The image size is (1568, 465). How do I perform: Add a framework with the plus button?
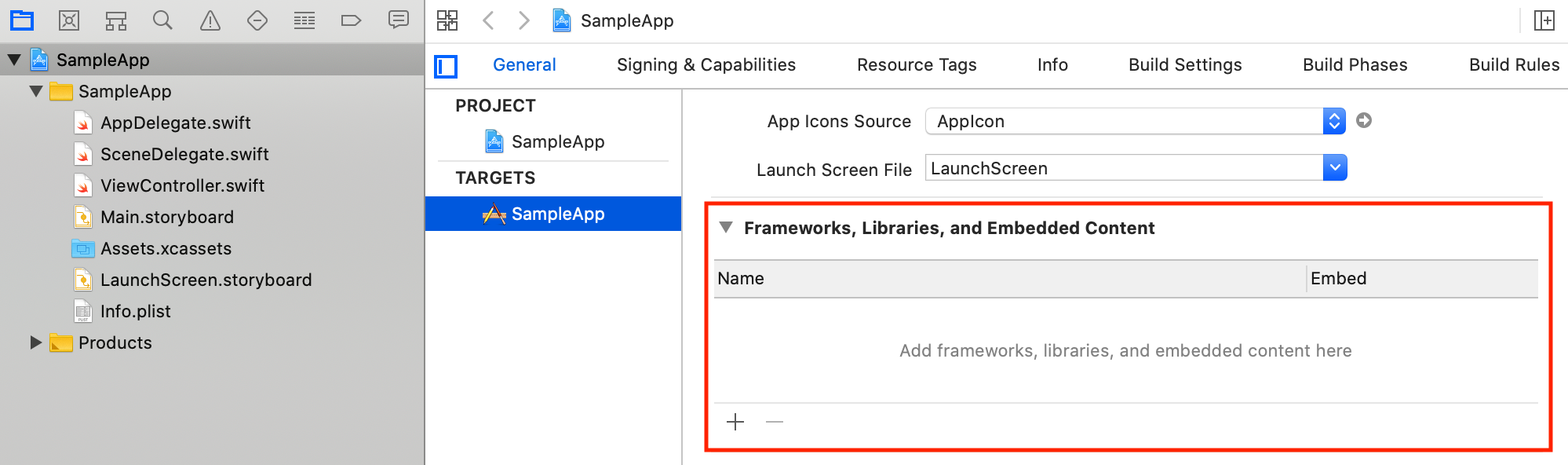pyautogui.click(x=735, y=423)
